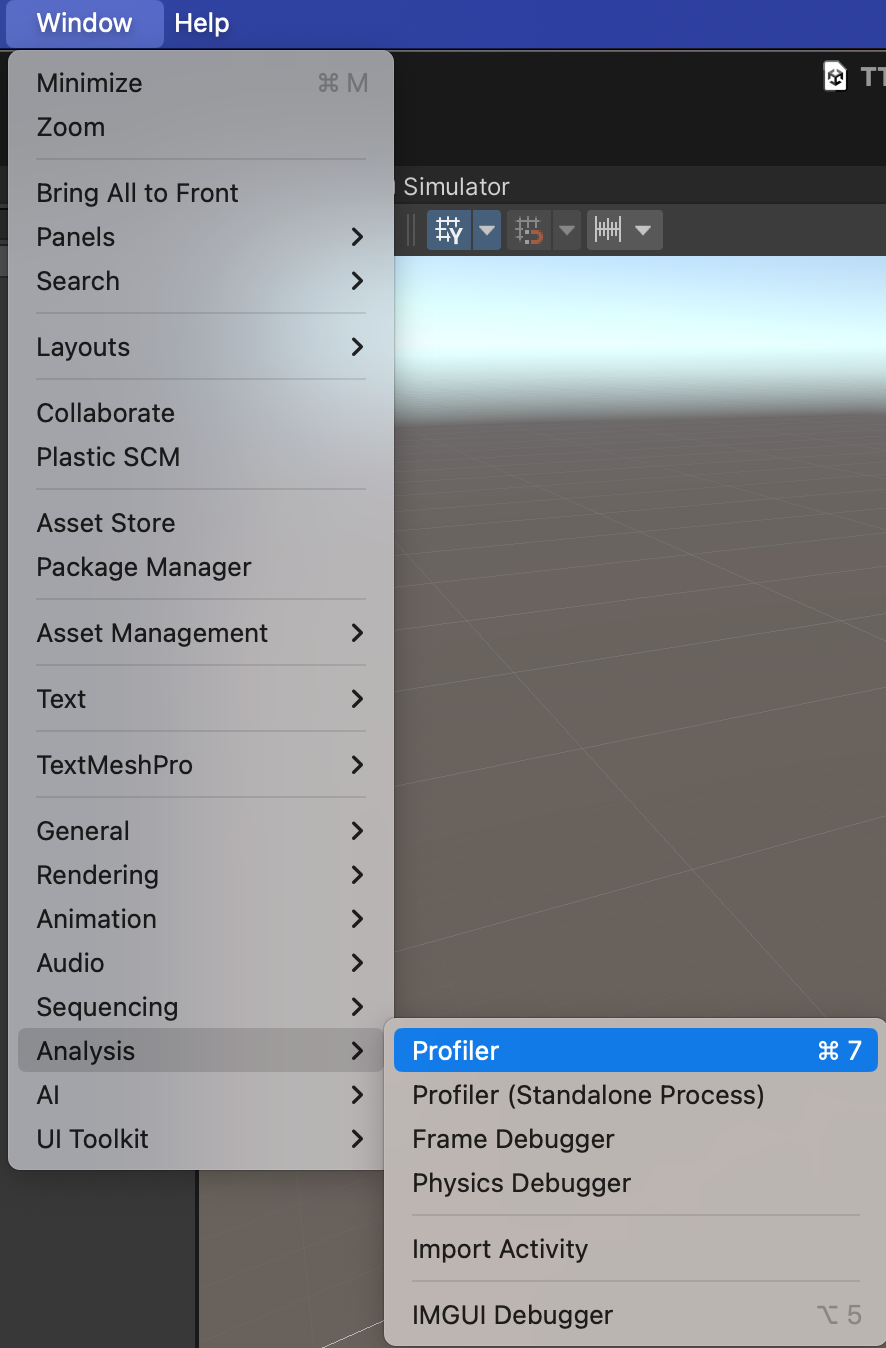Click the Unity document icon at top right
This screenshot has height=1348, width=886.
tap(835, 76)
